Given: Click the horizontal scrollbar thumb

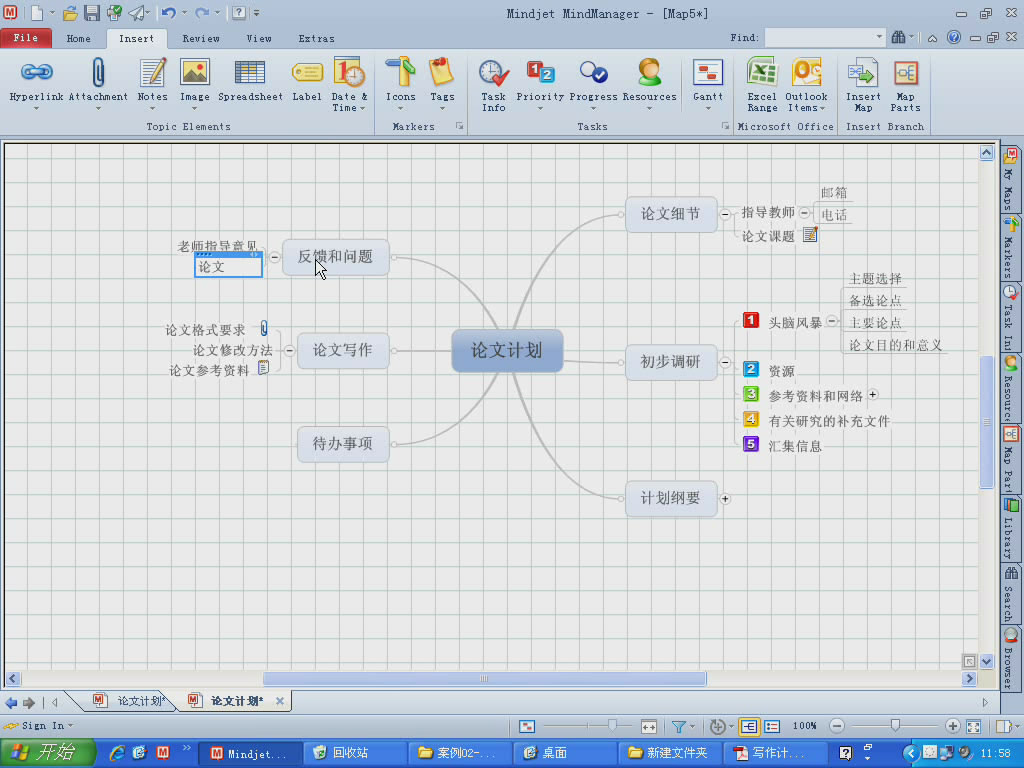Looking at the screenshot, I should [x=484, y=679].
